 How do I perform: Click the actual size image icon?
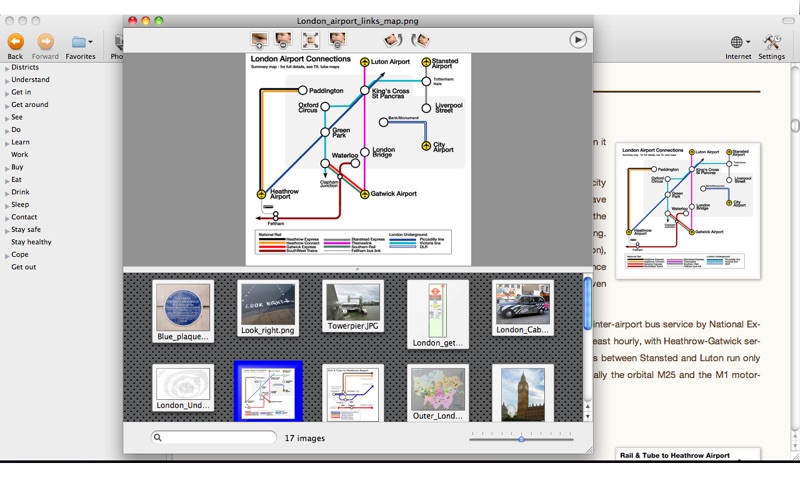pyautogui.click(x=337, y=40)
